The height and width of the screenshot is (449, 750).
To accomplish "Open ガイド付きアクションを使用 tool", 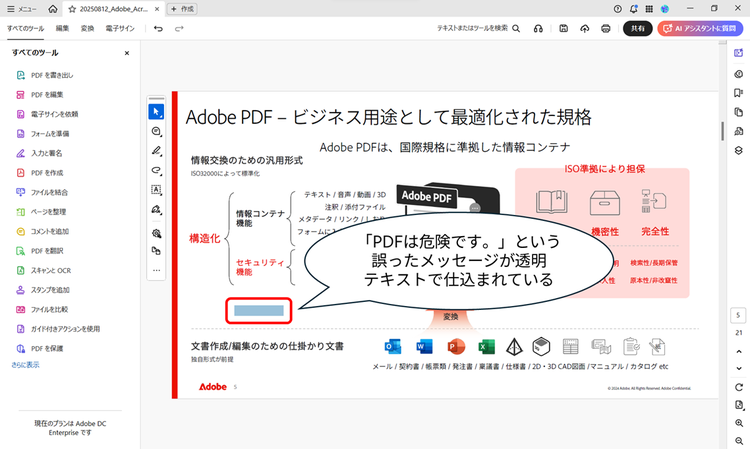I will [x=58, y=329].
